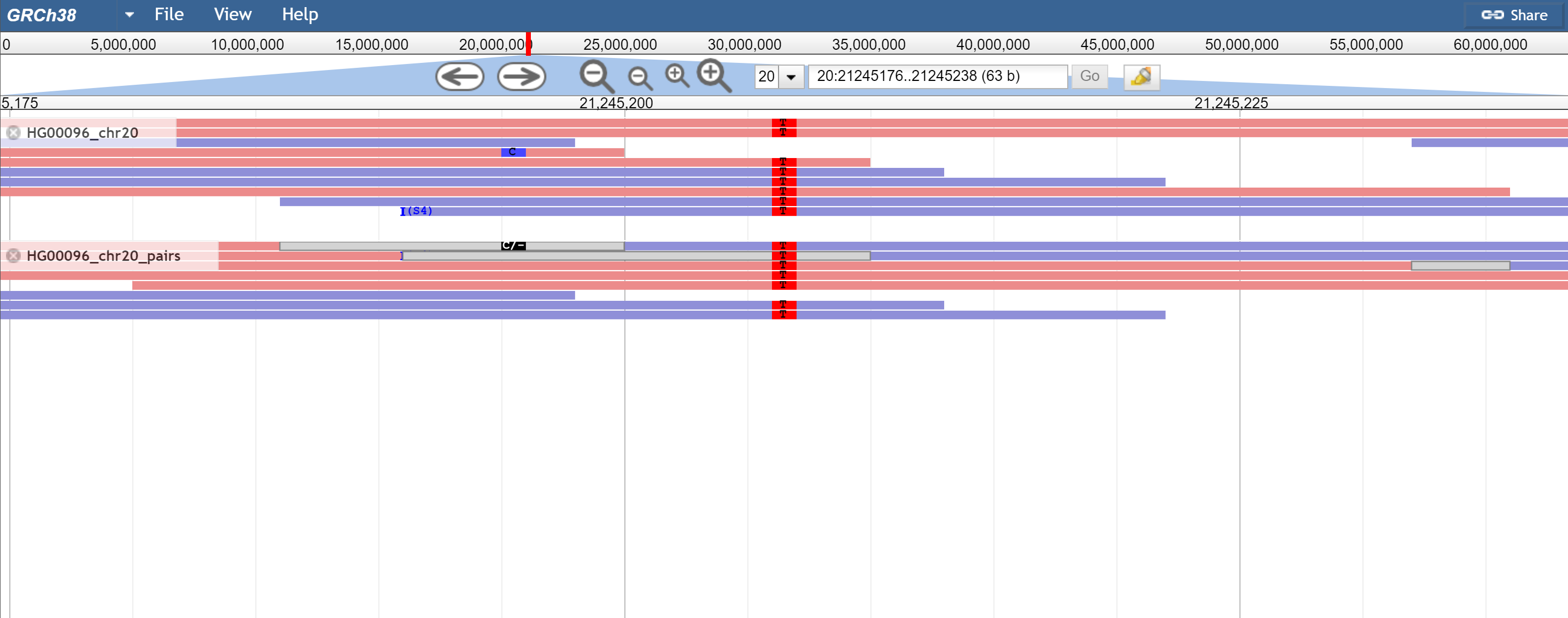The height and width of the screenshot is (618, 1568).
Task: Close the HG00096_chr20 track
Action: tap(13, 133)
